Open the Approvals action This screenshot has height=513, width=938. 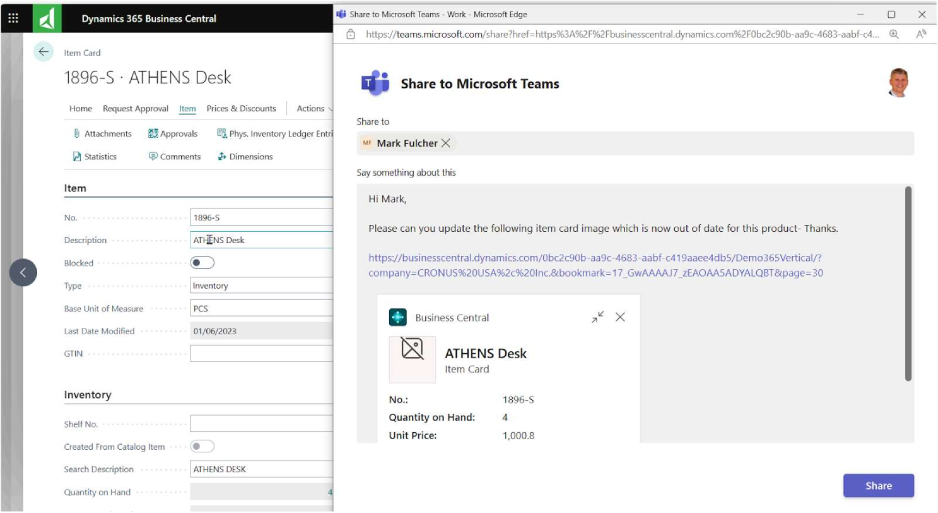point(173,133)
